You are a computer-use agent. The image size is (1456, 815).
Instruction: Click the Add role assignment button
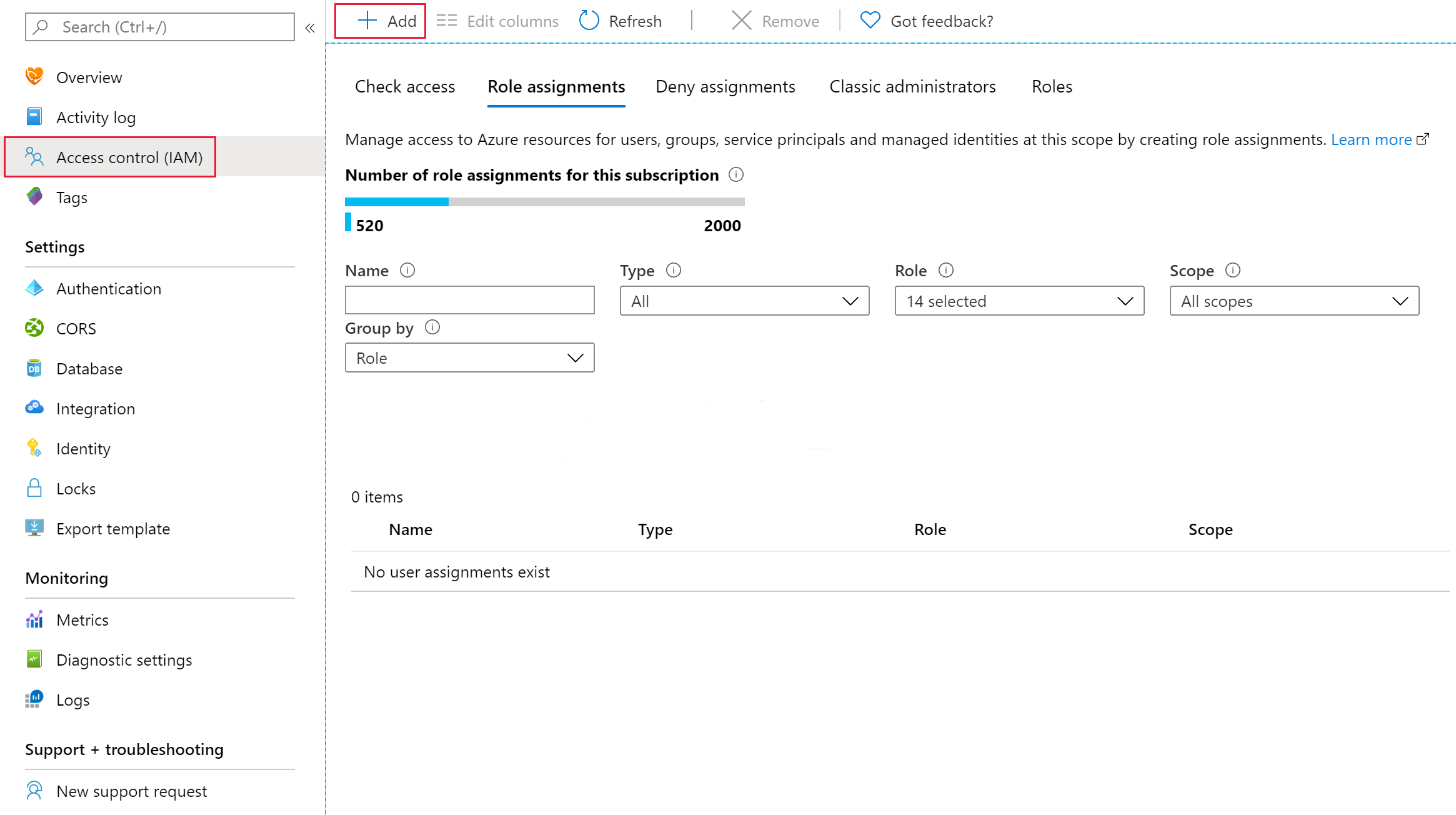pos(385,20)
